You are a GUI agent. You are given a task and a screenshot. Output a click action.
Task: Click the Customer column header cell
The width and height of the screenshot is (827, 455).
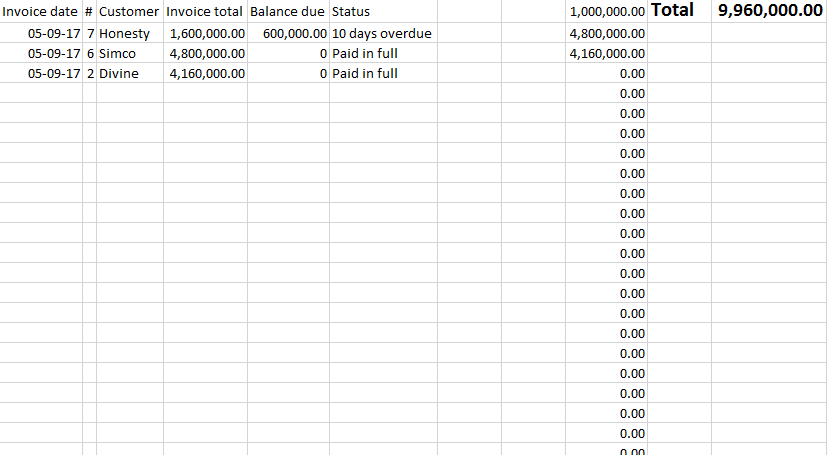point(130,12)
